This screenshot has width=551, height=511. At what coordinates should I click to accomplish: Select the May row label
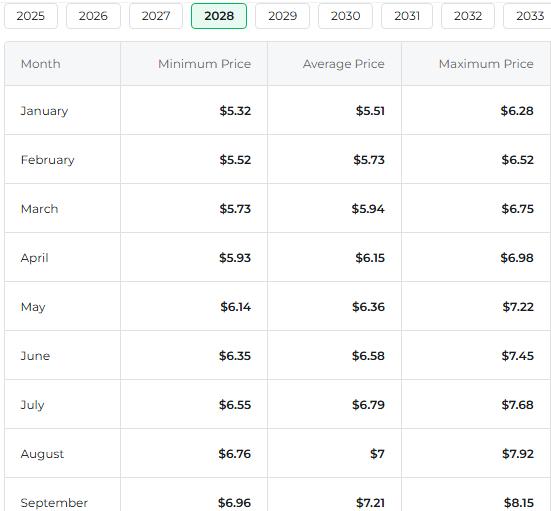33,307
